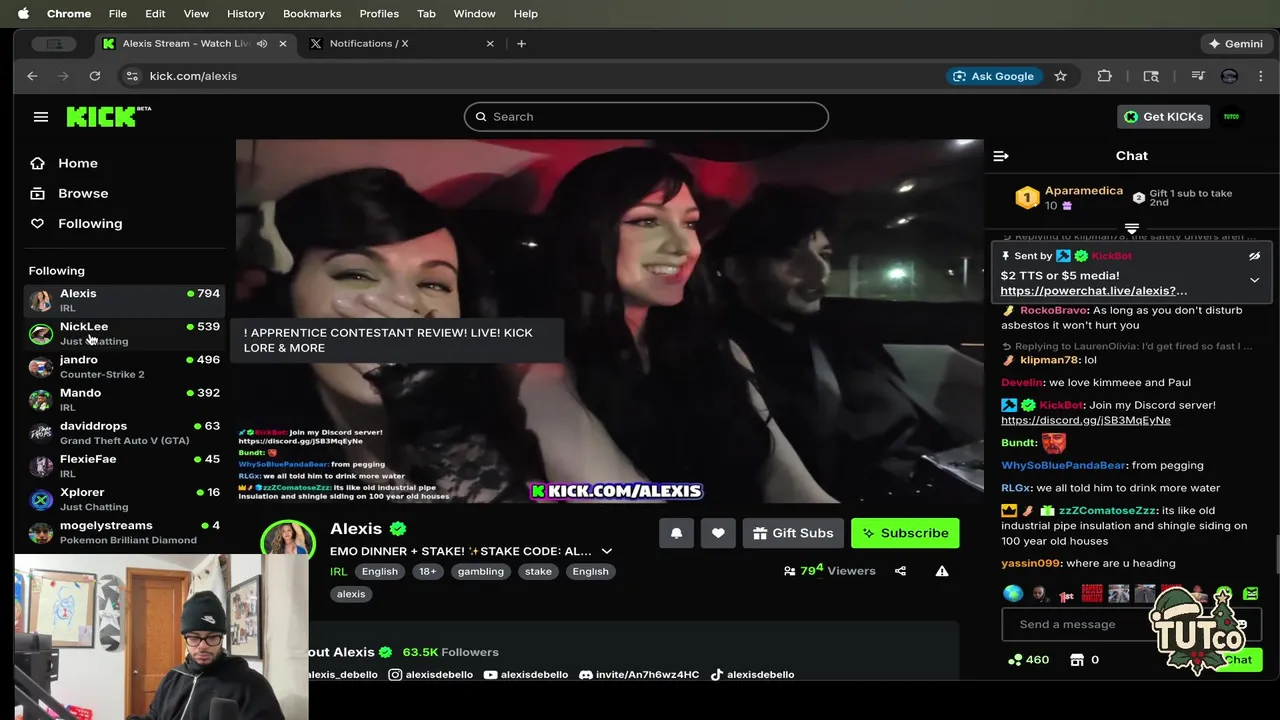Toggle stream notifications bell
Viewport: 1280px width, 720px height.
676,533
